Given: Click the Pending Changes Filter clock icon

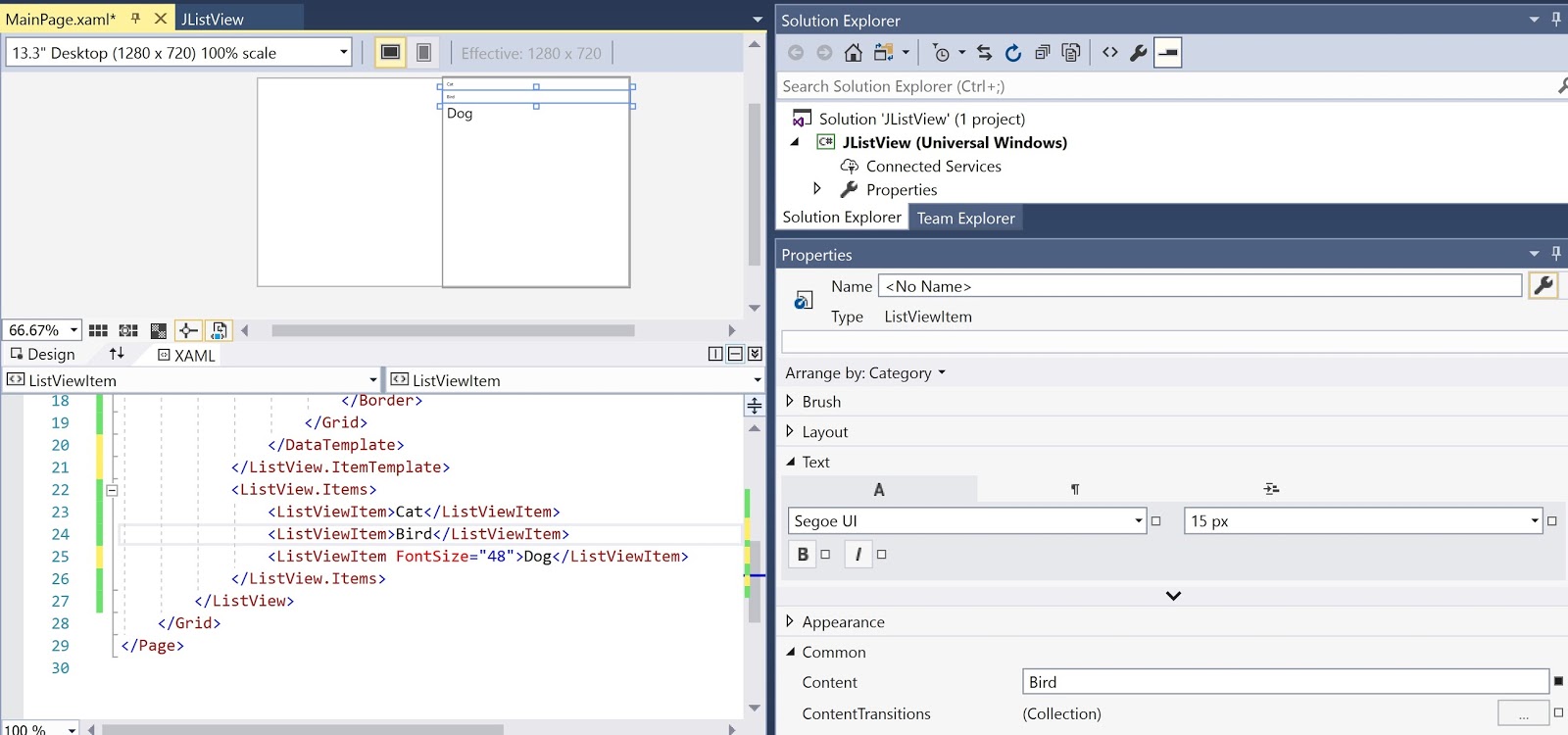Looking at the screenshot, I should point(941,53).
